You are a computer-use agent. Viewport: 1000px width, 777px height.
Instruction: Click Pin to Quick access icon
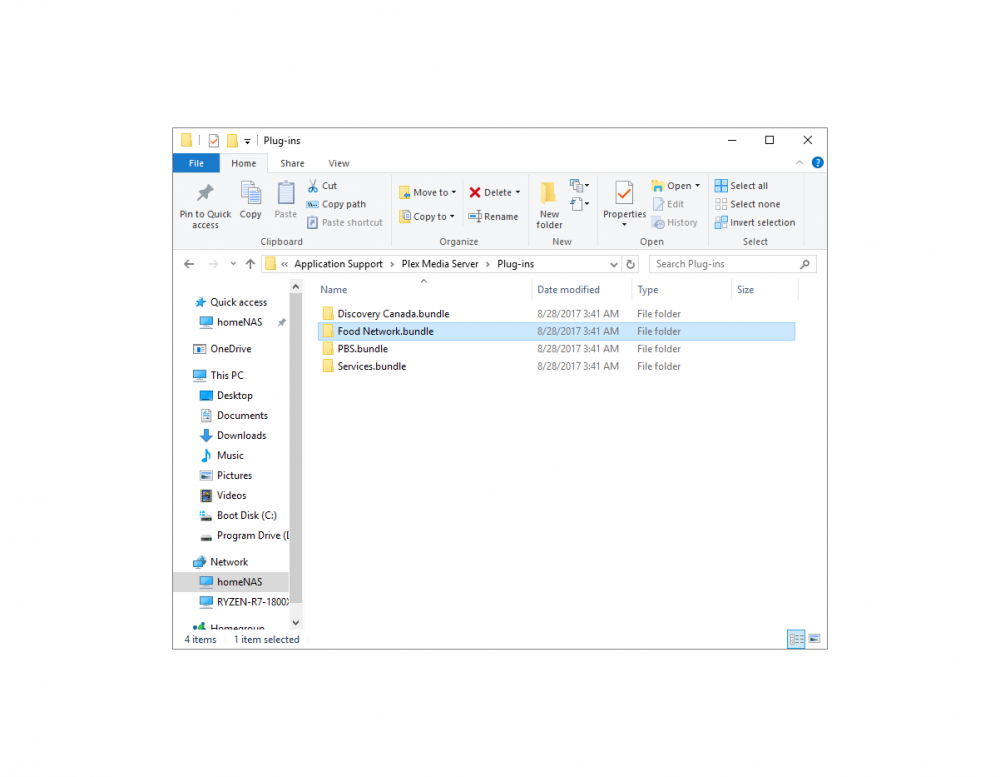205,193
